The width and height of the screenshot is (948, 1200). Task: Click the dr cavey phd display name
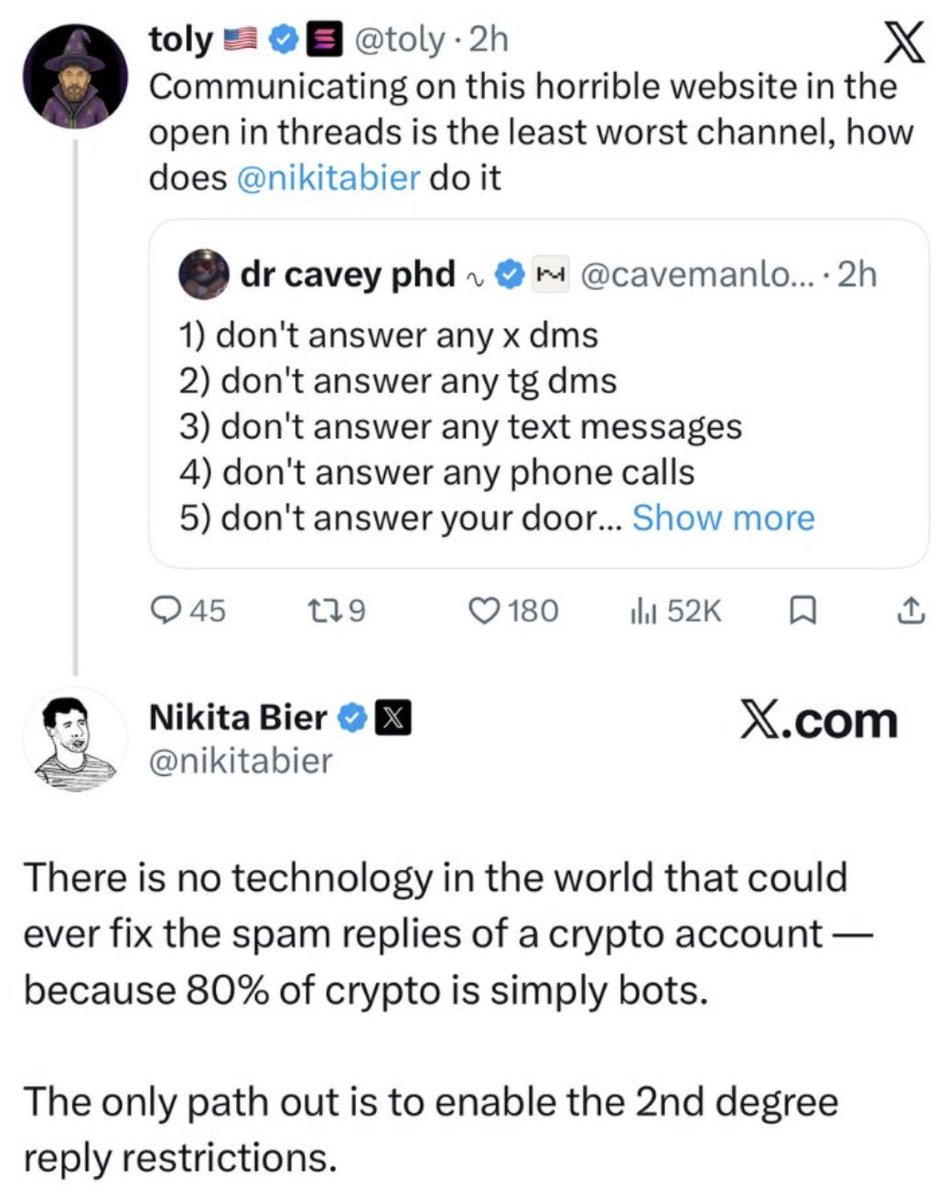(x=348, y=275)
